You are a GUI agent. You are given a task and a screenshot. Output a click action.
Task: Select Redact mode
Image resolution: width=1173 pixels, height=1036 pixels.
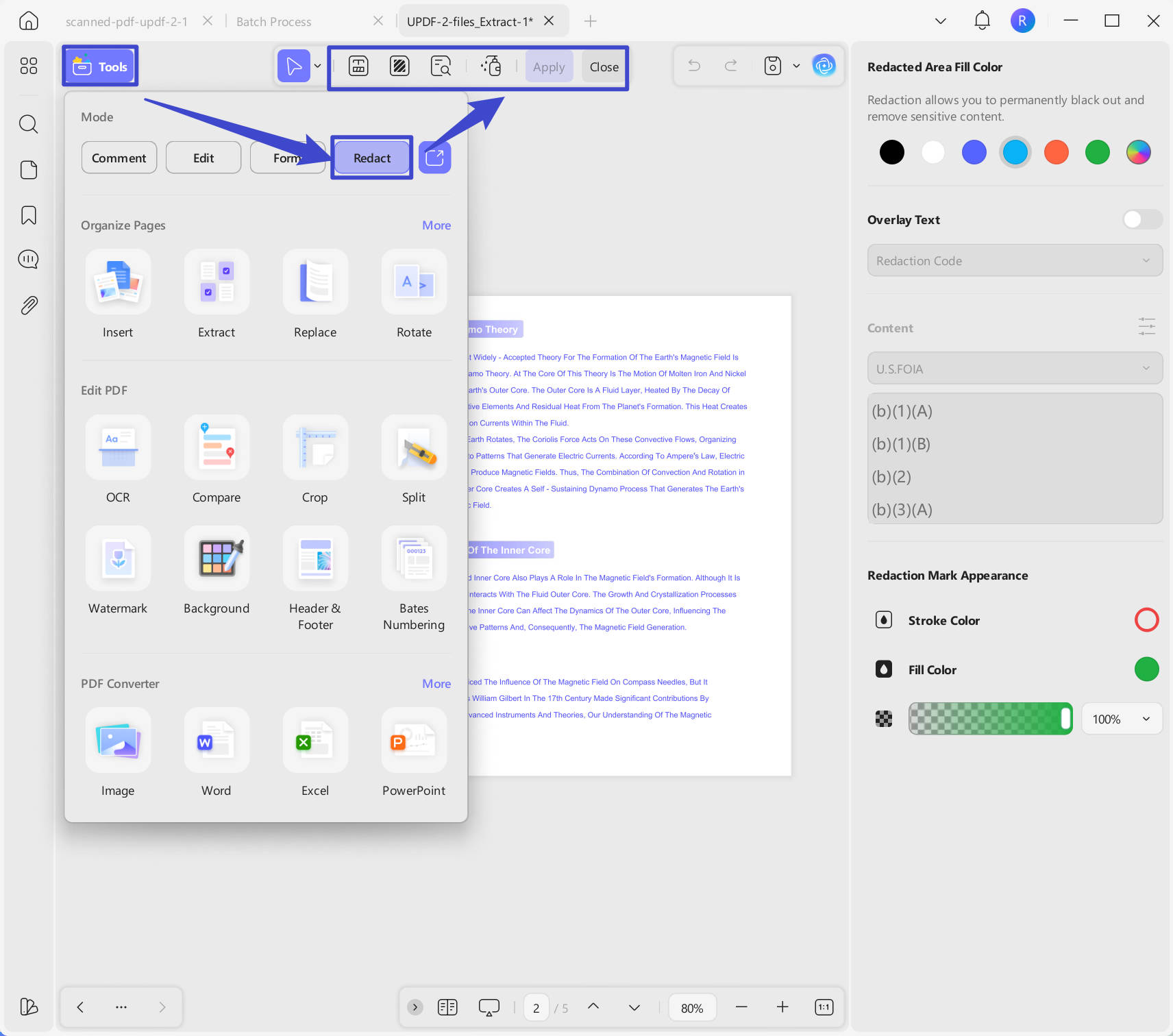(x=372, y=158)
